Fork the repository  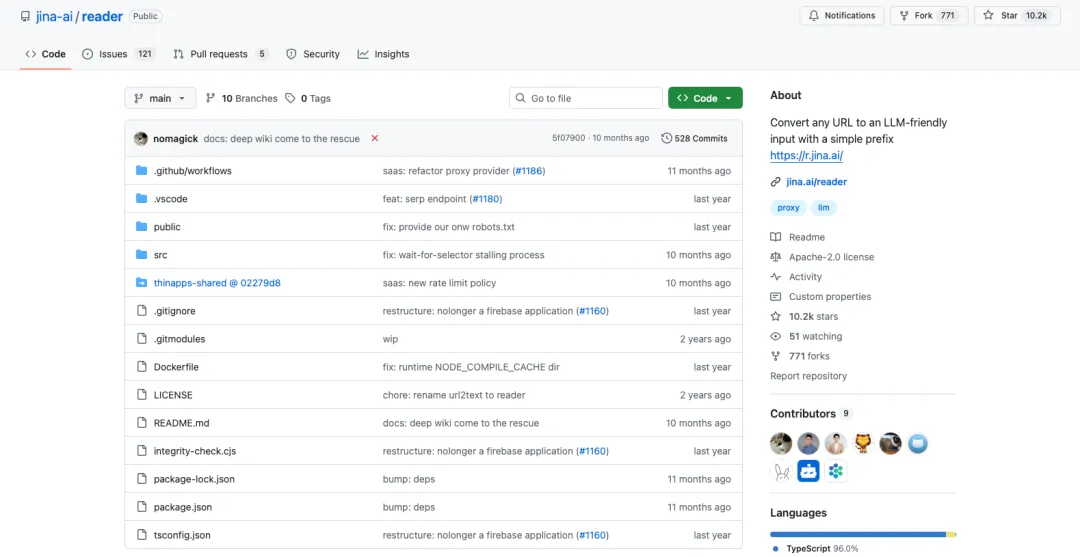tap(926, 16)
